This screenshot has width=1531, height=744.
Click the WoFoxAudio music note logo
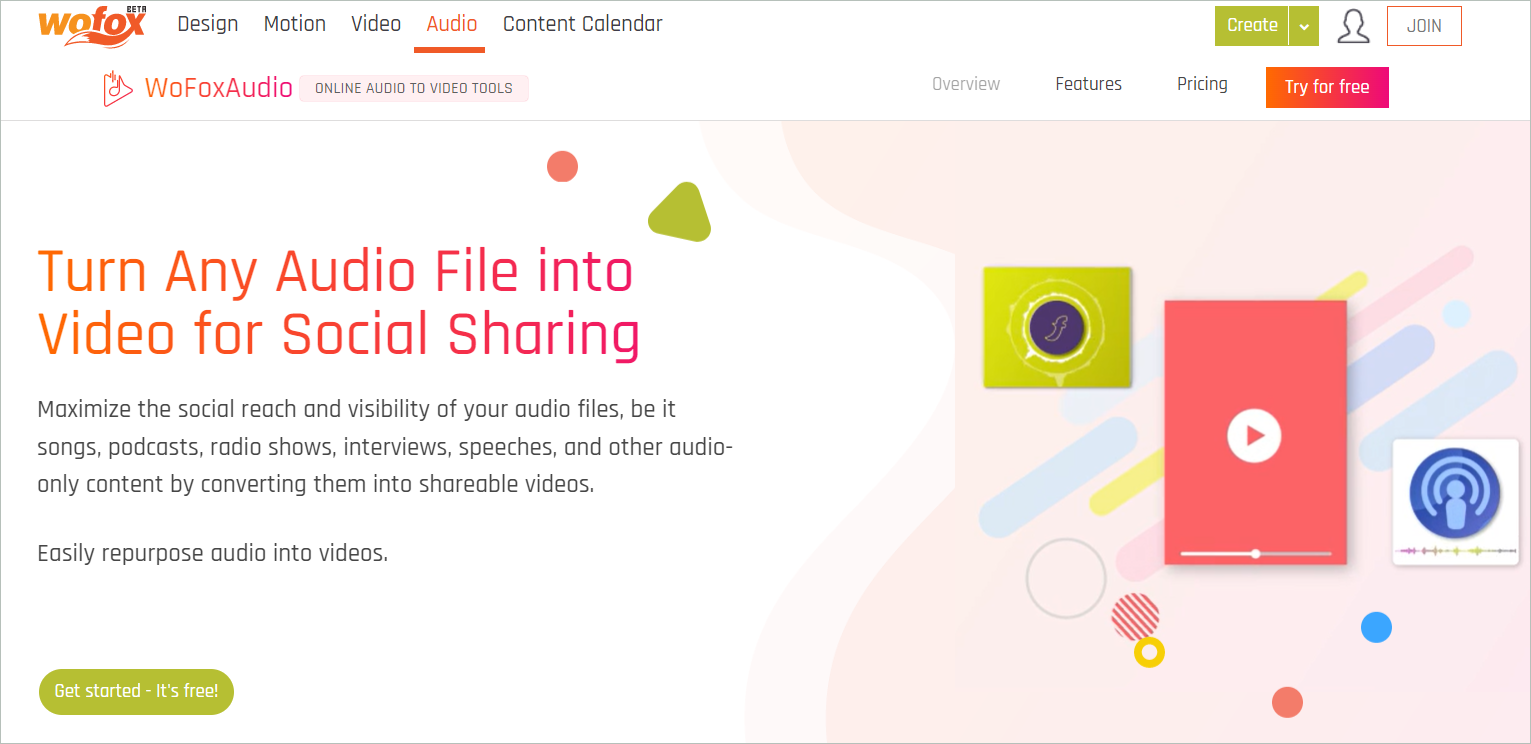click(x=117, y=89)
